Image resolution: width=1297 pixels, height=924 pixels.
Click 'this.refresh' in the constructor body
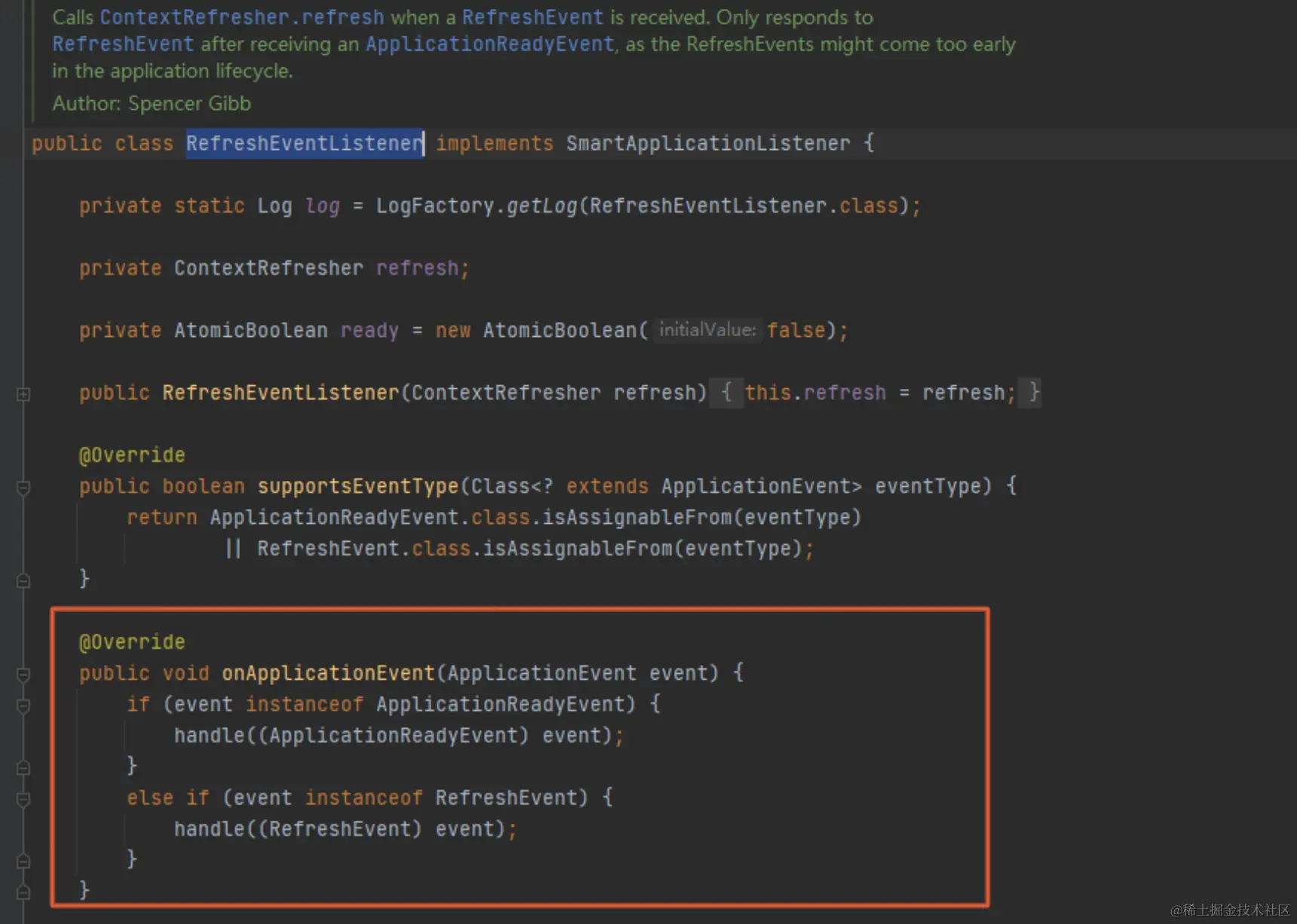tap(815, 393)
